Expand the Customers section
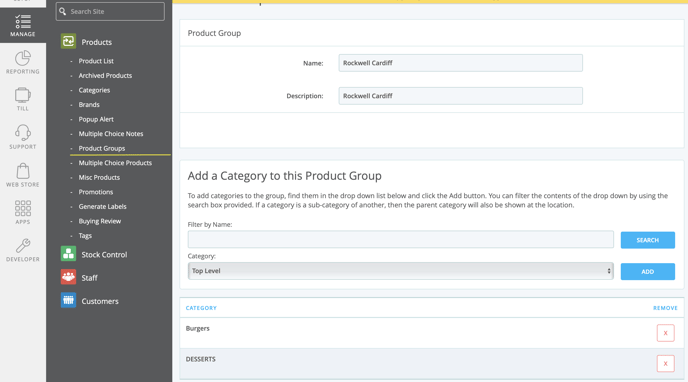This screenshot has height=382, width=688. [x=100, y=301]
